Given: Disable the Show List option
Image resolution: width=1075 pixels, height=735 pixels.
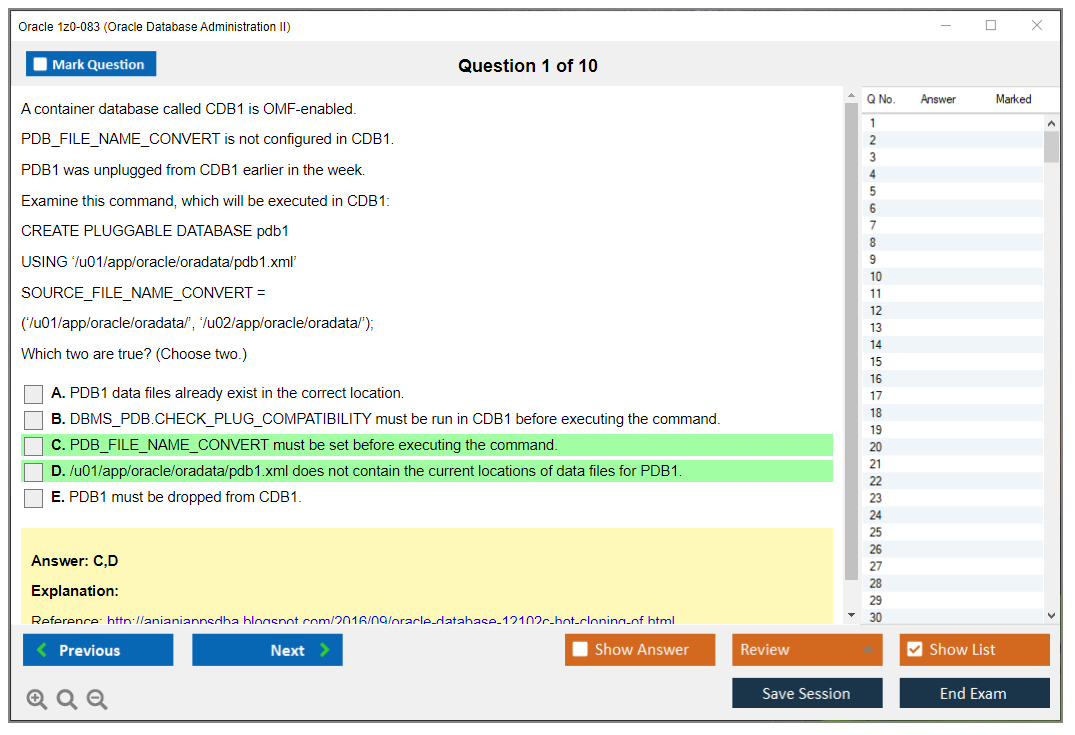Looking at the screenshot, I should click(915, 649).
